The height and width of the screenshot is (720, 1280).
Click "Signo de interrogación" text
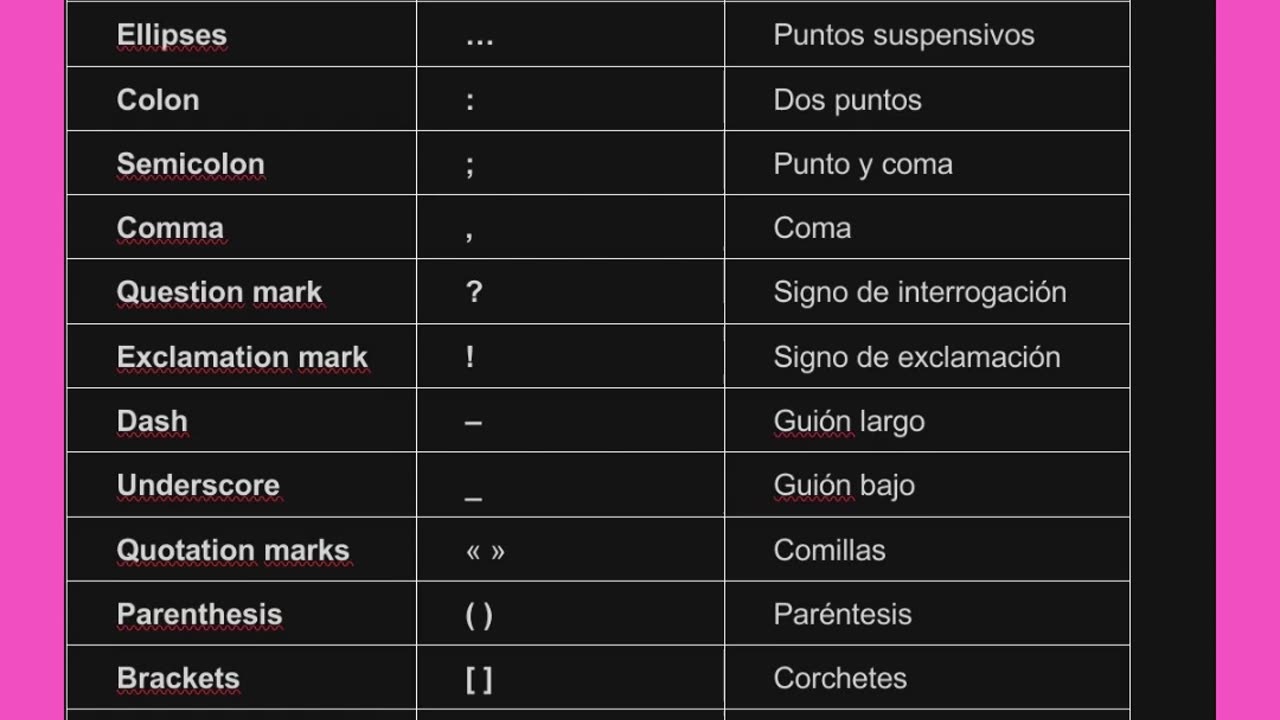pyautogui.click(x=919, y=292)
